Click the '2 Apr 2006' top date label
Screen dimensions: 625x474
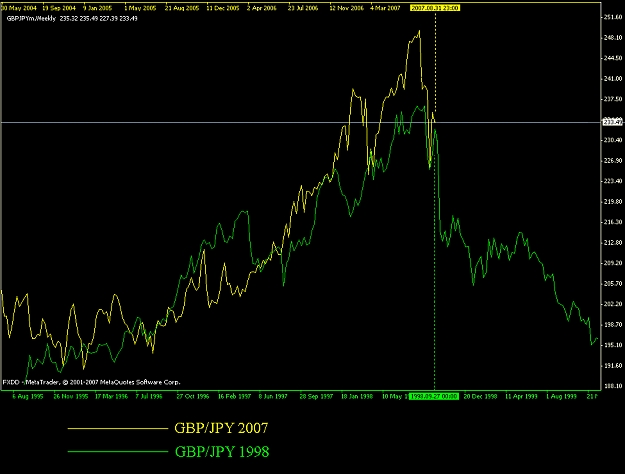point(261,8)
